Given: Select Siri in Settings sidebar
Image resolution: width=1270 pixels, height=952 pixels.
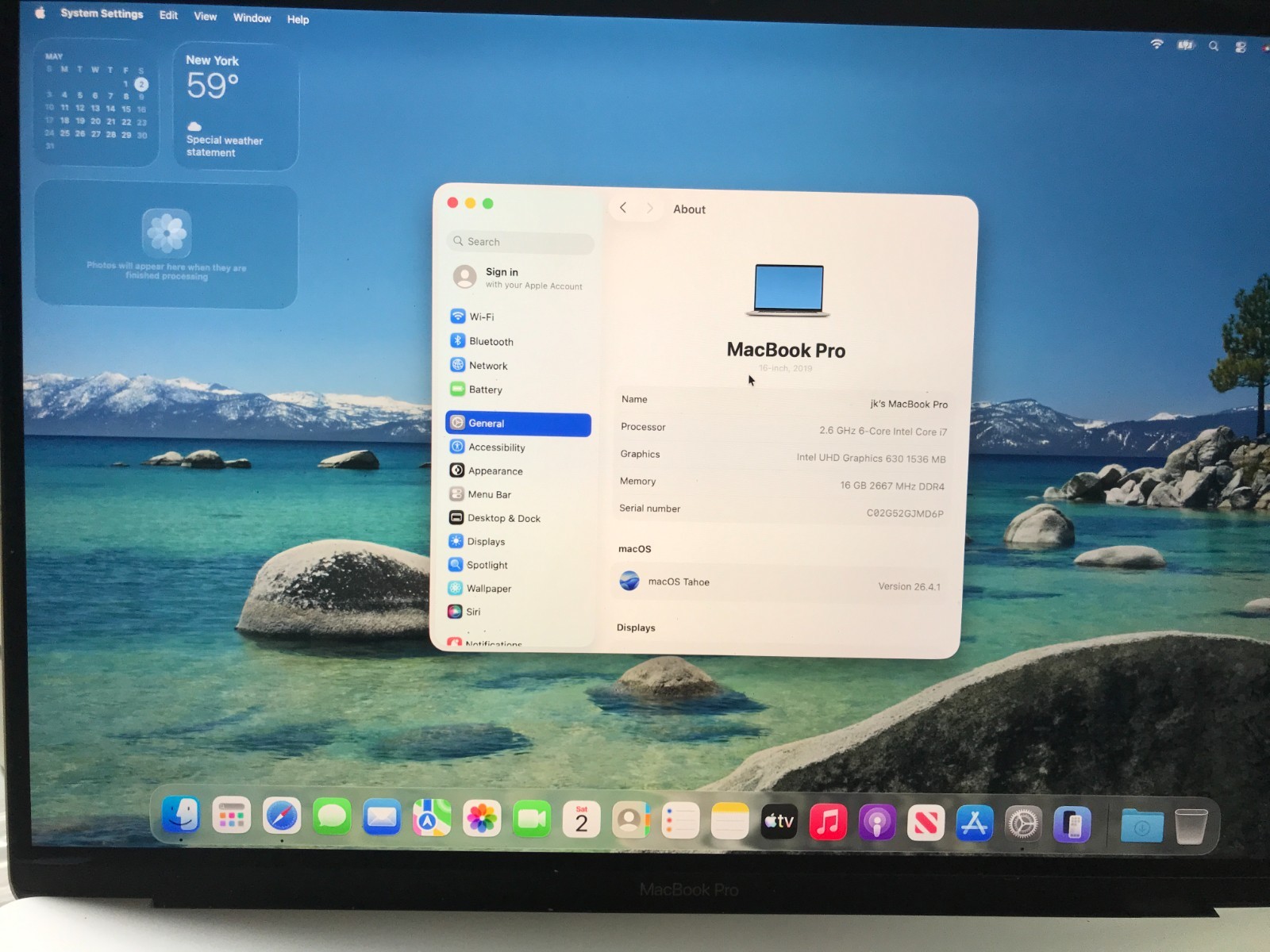Looking at the screenshot, I should pyautogui.click(x=518, y=612).
